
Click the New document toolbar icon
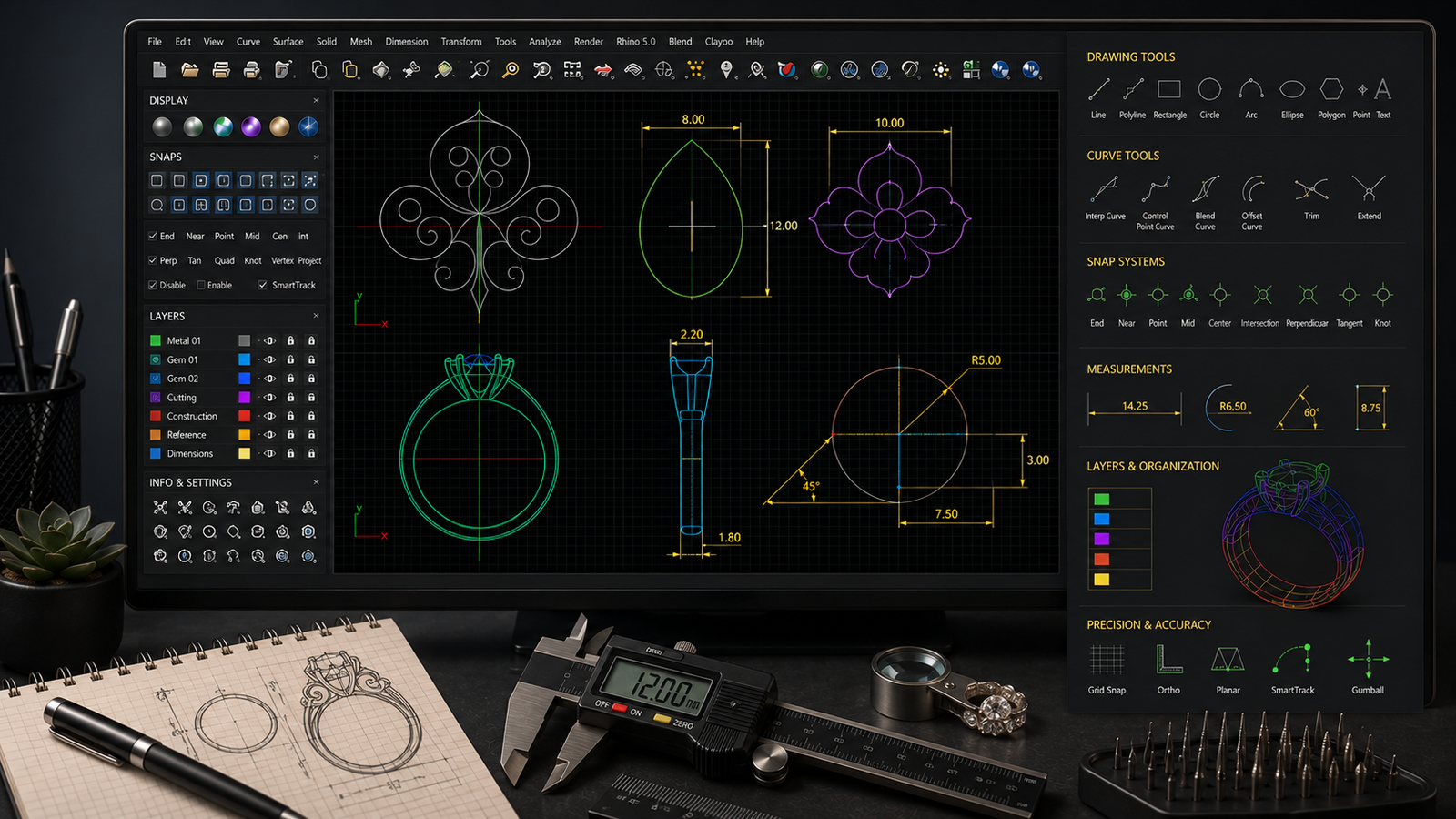(159, 69)
